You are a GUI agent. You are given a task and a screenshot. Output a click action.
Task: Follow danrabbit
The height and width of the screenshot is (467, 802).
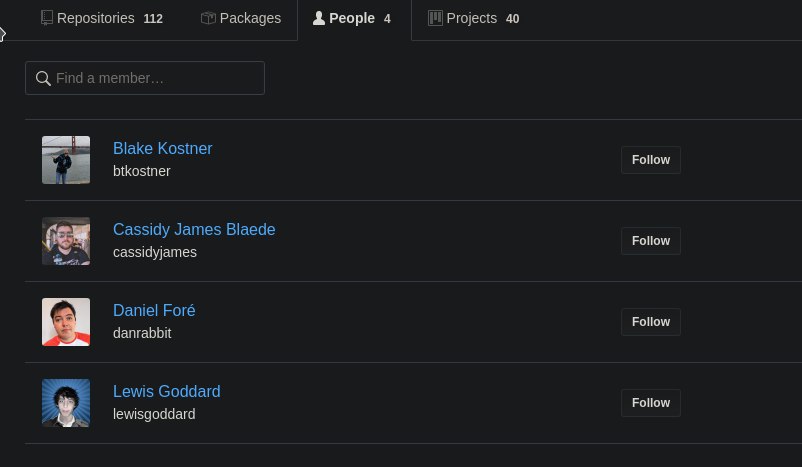pos(651,322)
